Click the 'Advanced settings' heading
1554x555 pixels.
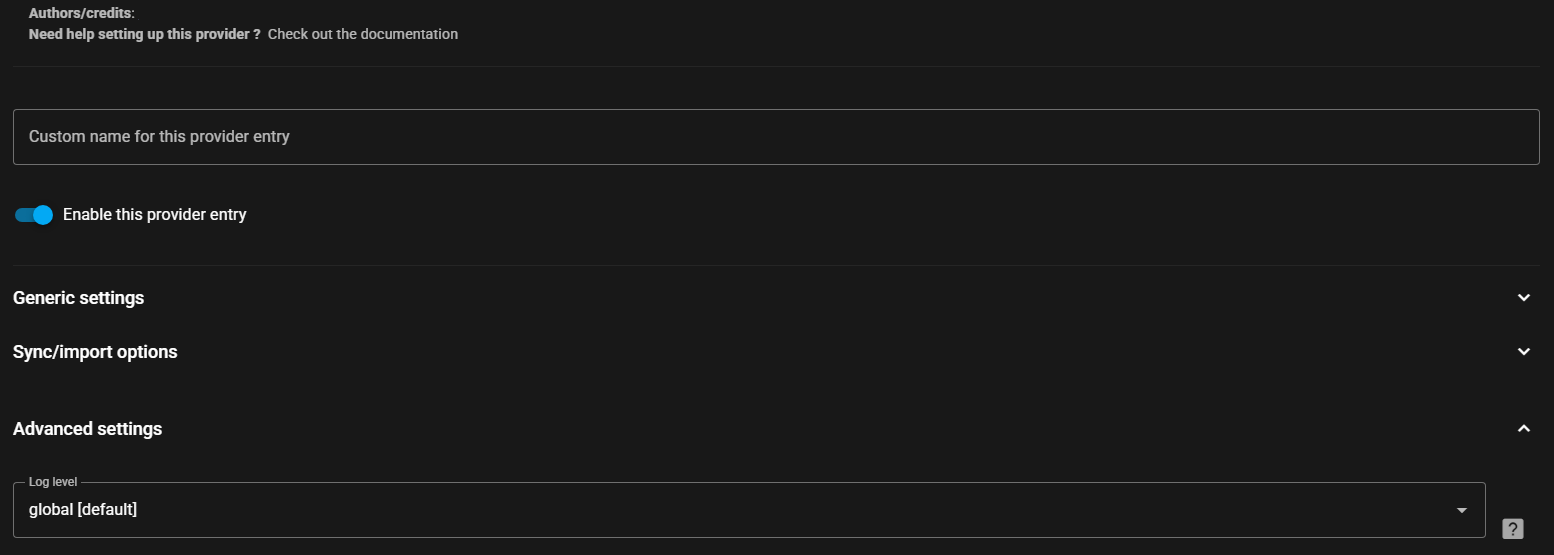click(x=87, y=429)
